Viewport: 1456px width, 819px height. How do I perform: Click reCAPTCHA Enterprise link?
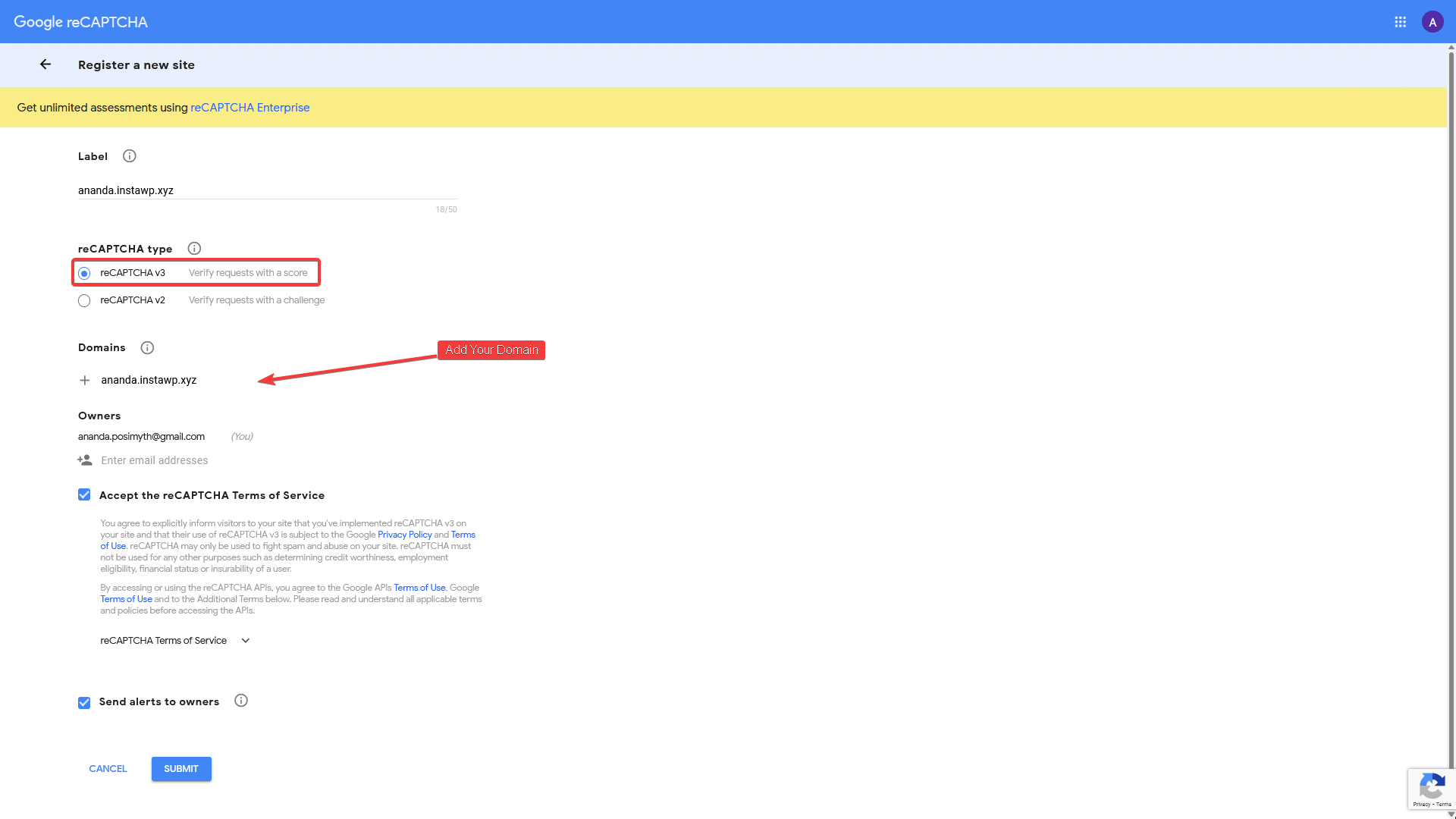pos(249,107)
